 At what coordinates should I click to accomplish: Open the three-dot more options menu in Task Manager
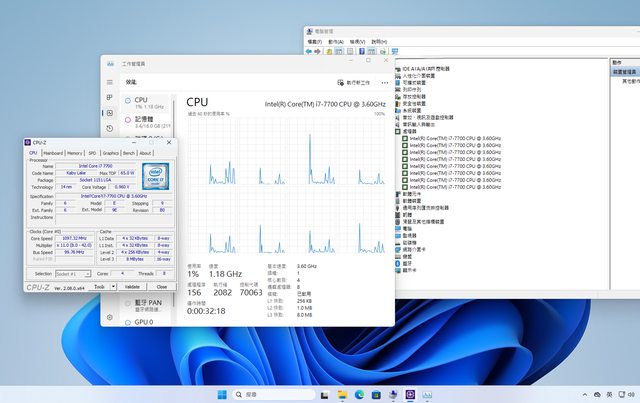click(385, 83)
